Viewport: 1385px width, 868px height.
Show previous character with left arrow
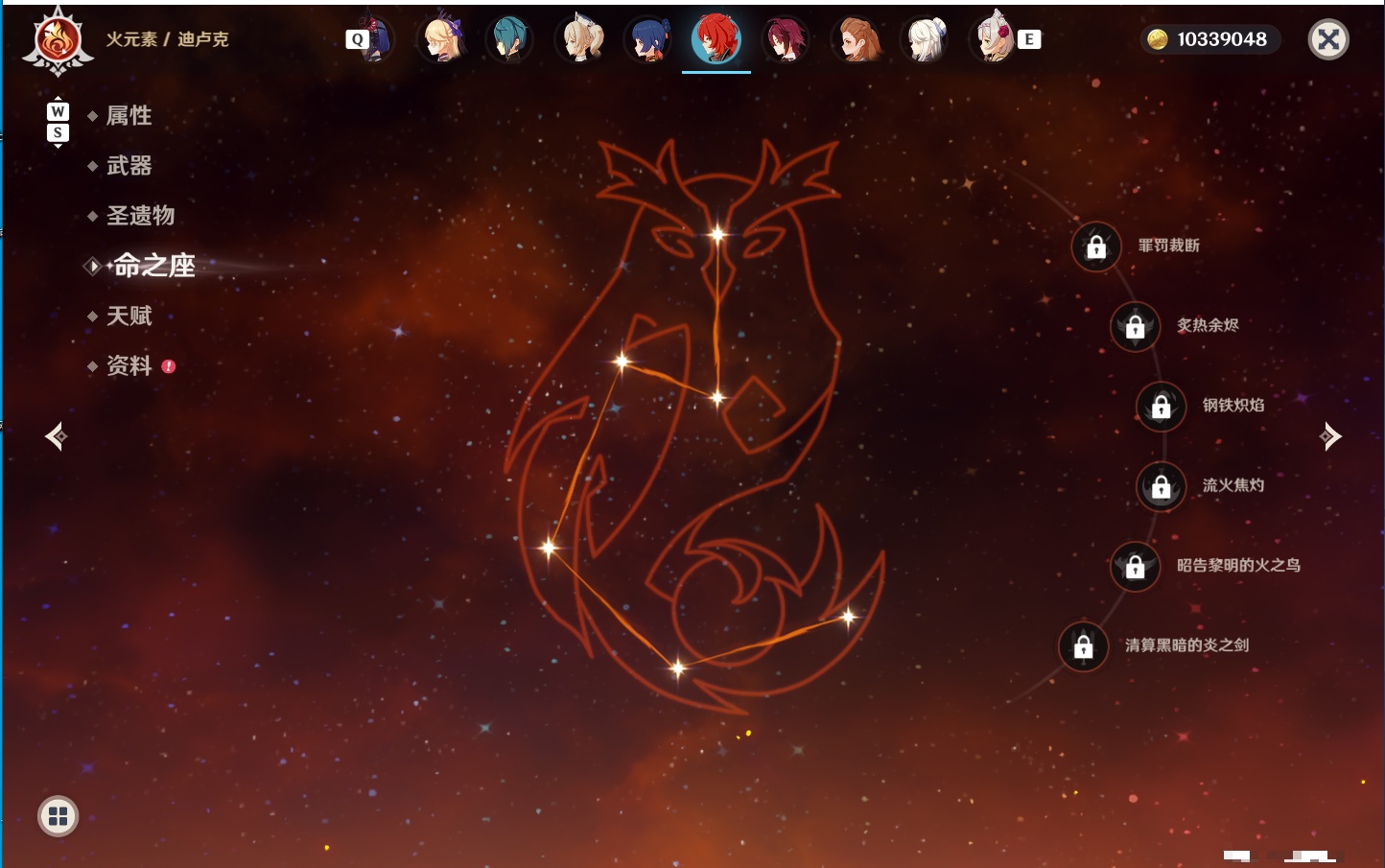click(x=57, y=436)
